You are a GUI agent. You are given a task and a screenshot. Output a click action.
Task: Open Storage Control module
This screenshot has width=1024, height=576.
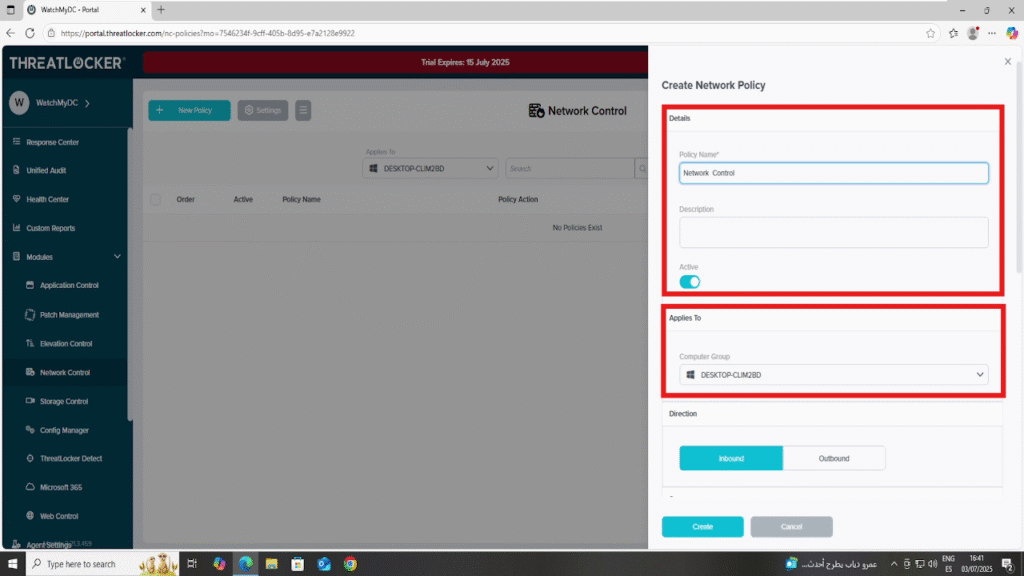63,401
